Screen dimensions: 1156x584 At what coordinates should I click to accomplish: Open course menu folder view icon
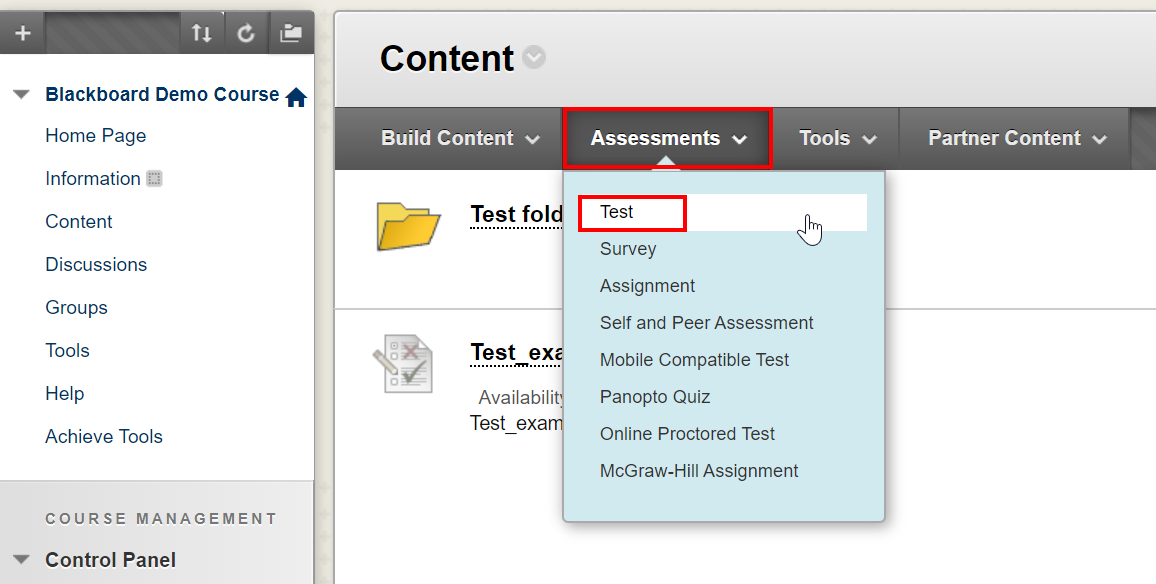pyautogui.click(x=290, y=32)
